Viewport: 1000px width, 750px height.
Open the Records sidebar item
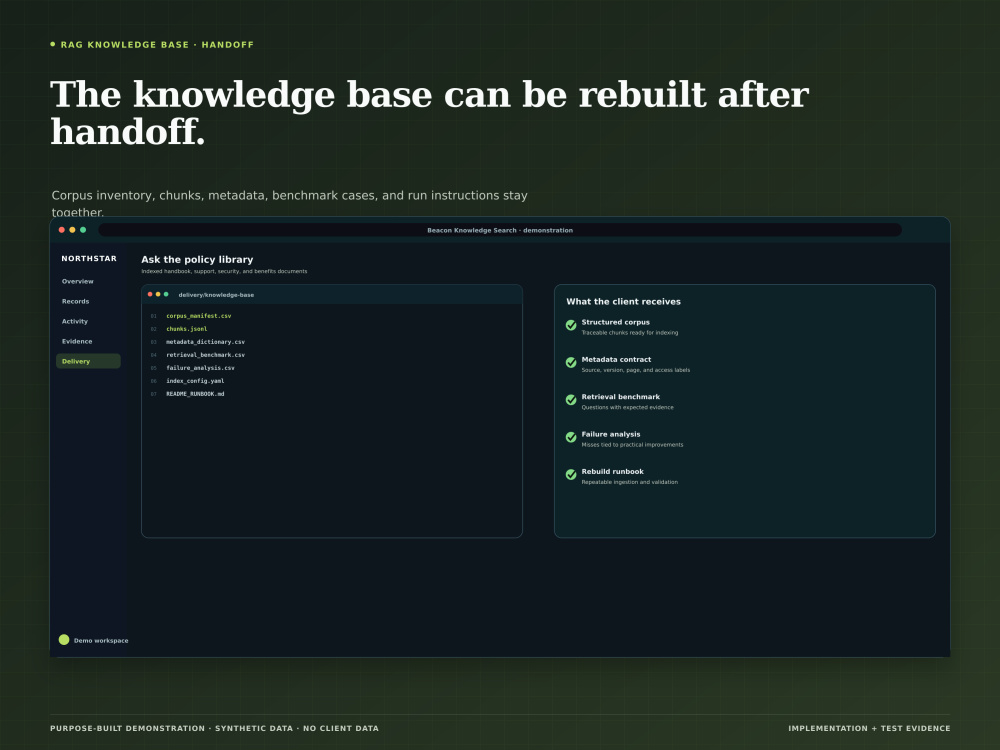(75, 301)
